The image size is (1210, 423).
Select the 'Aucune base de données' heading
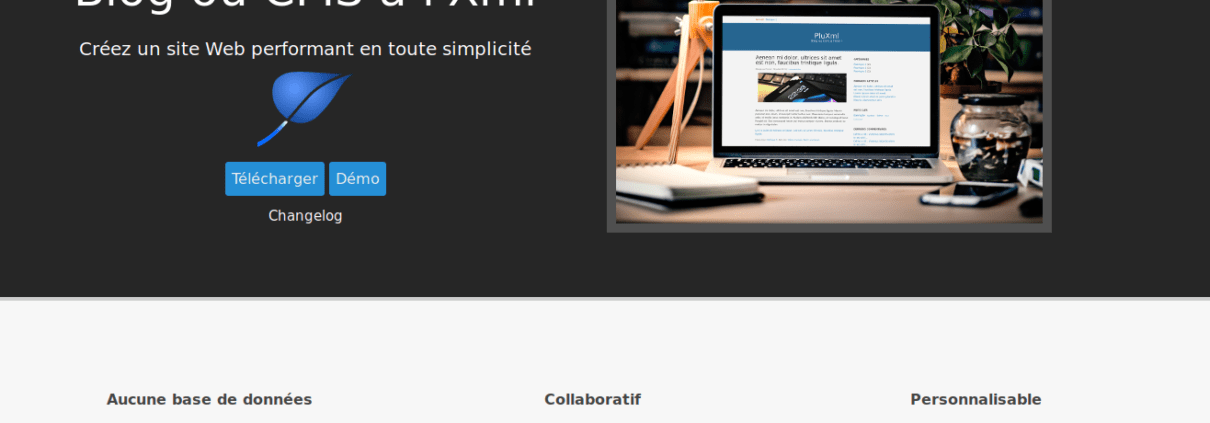(209, 400)
